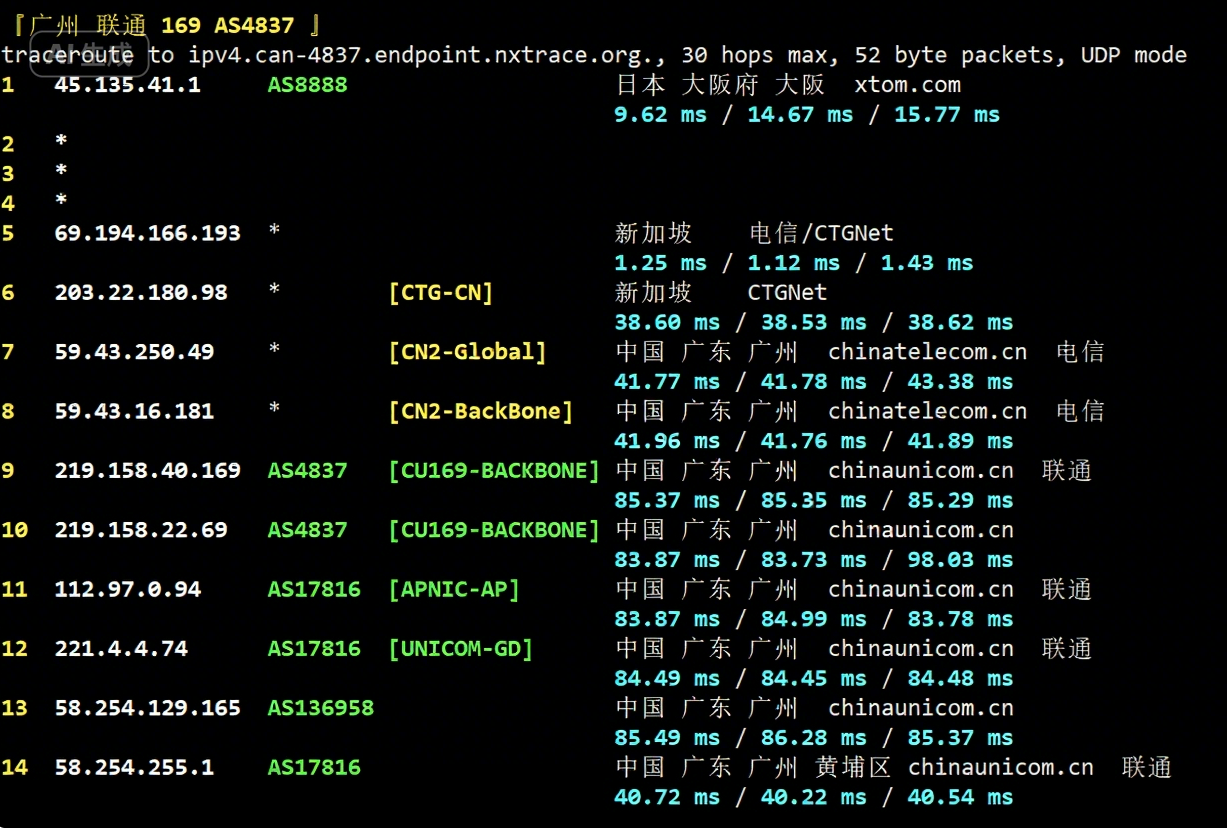Click chinatelecom.cn in hop 7 row
1227x828 pixels.
927,352
